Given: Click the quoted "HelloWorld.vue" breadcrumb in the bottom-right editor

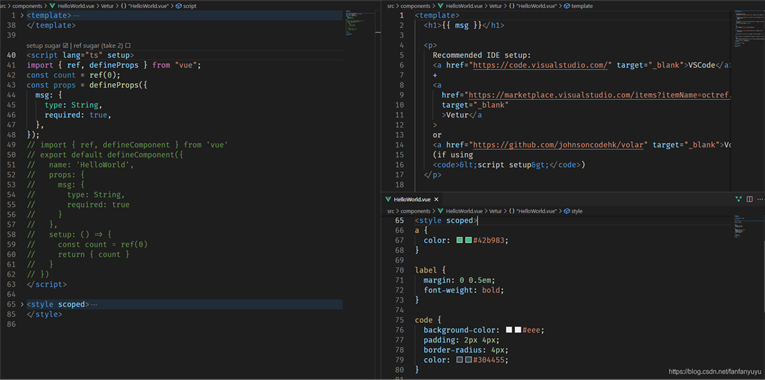Looking at the screenshot, I should point(533,211).
